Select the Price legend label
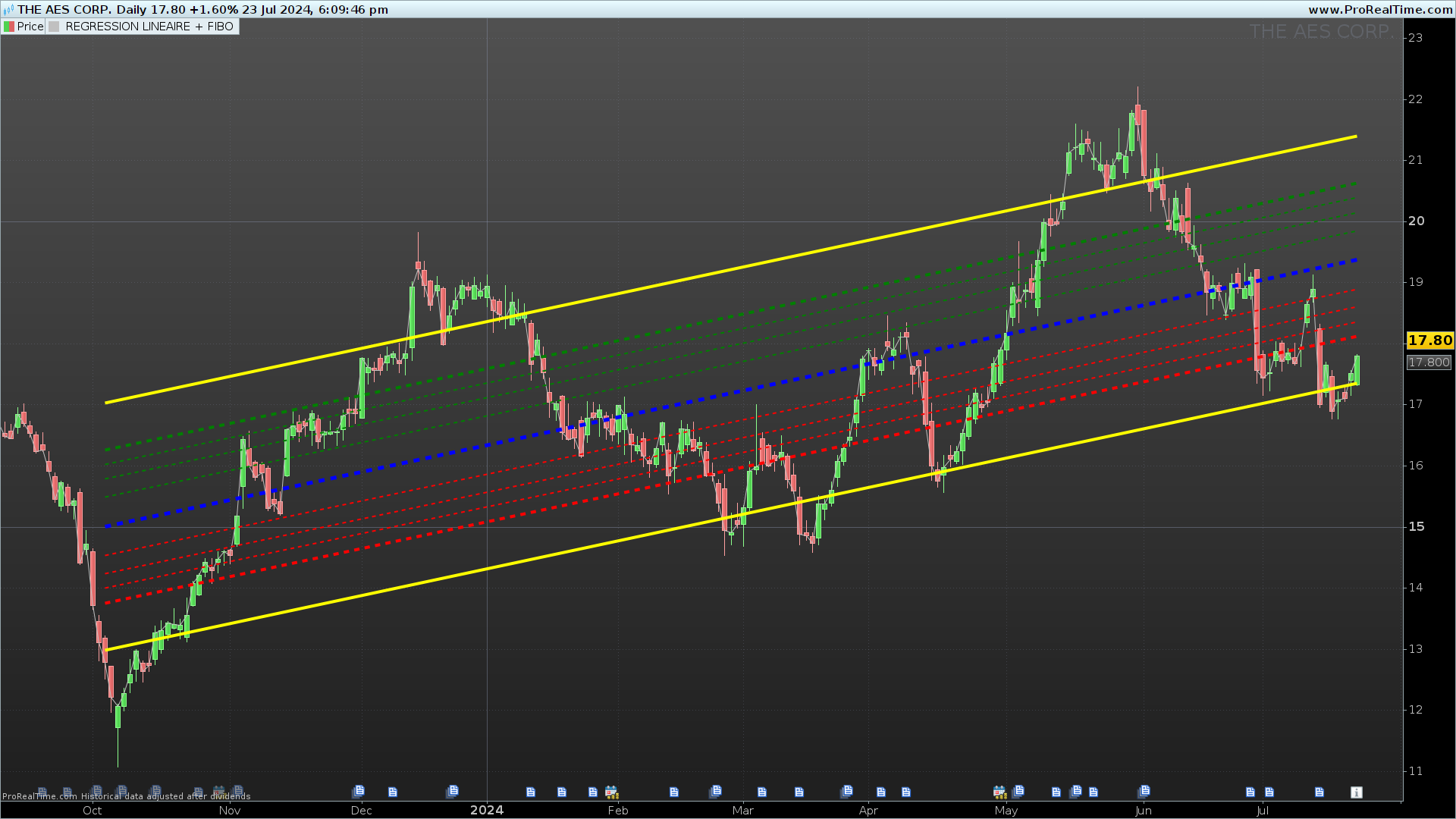1456x819 pixels. point(30,27)
